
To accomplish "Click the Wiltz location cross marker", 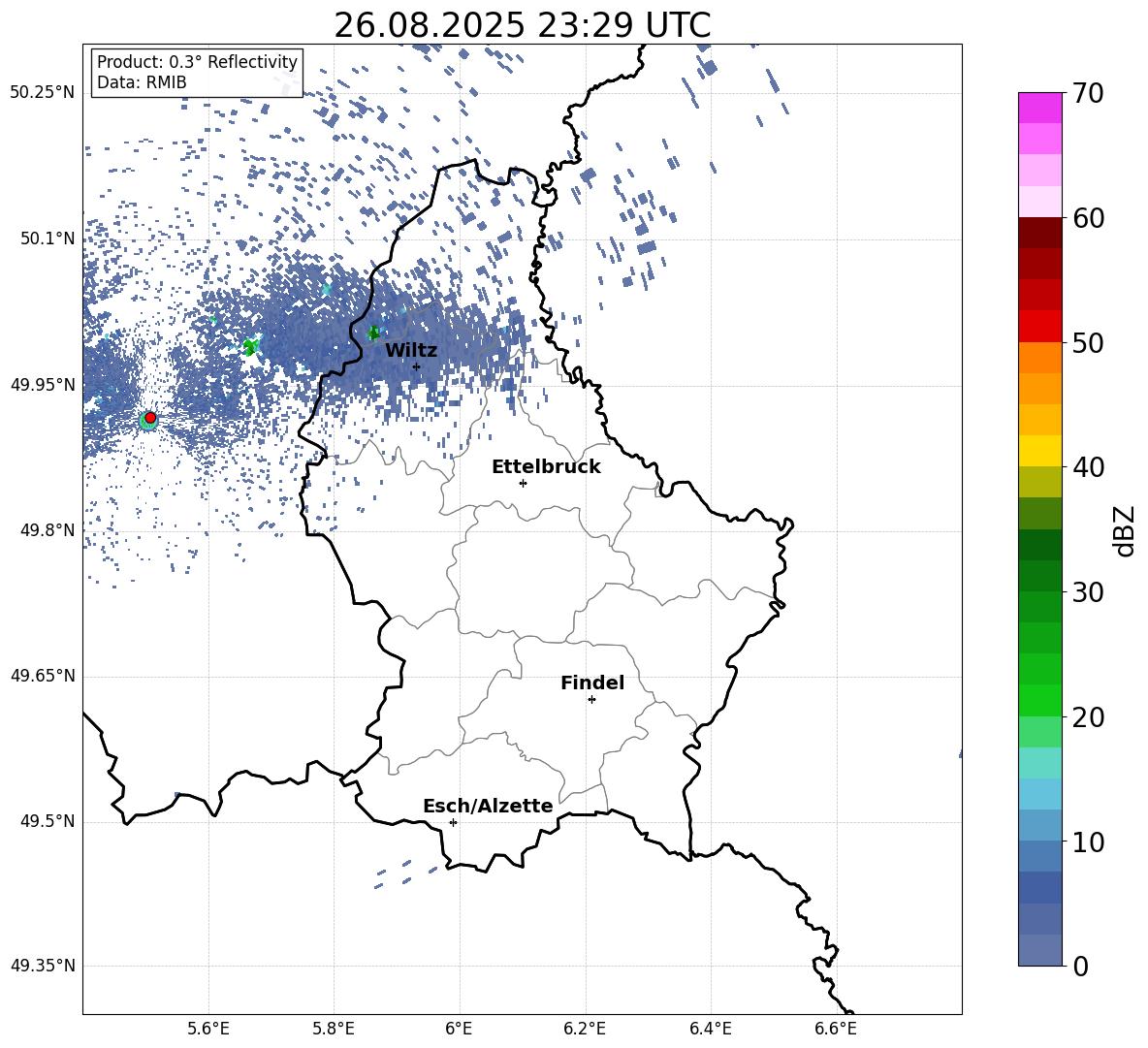I will [x=417, y=366].
